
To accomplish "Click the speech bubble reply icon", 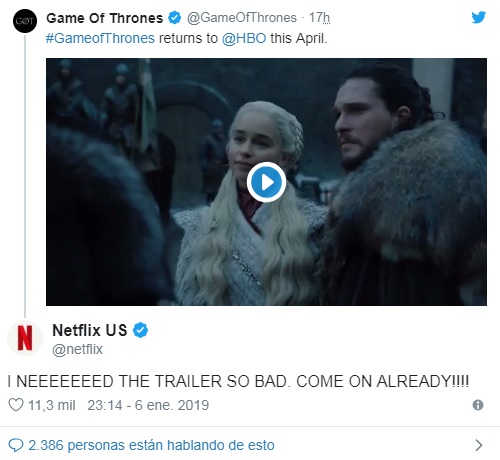I will coord(15,445).
